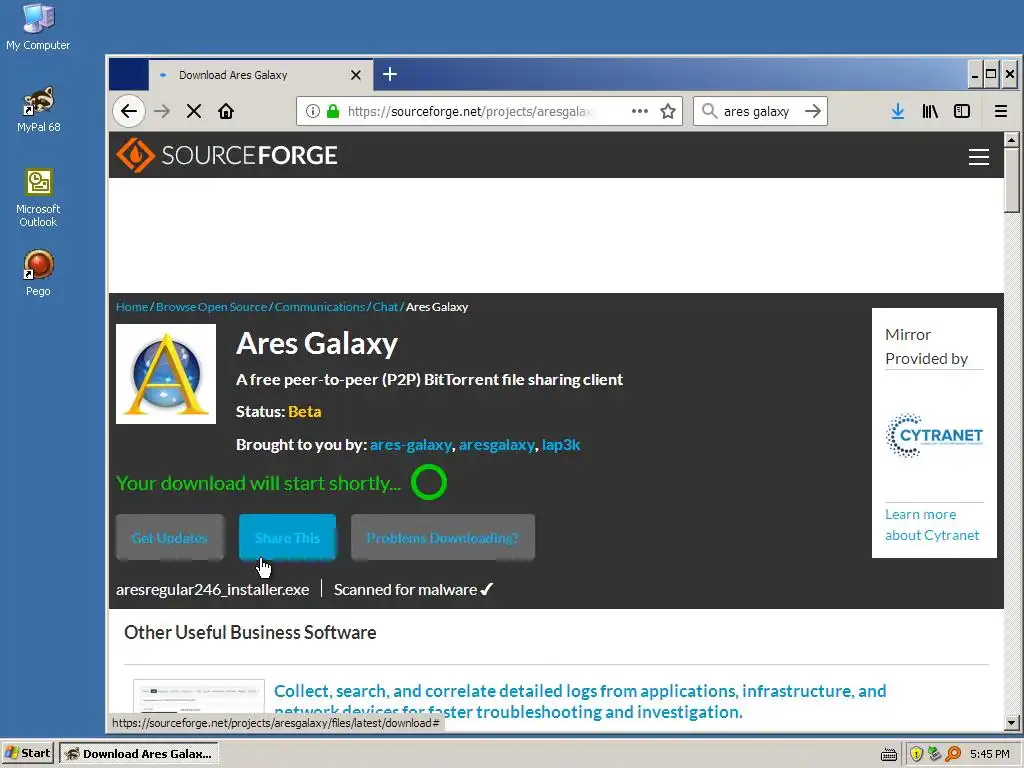Open Pego desktop shortcut

pos(38,273)
